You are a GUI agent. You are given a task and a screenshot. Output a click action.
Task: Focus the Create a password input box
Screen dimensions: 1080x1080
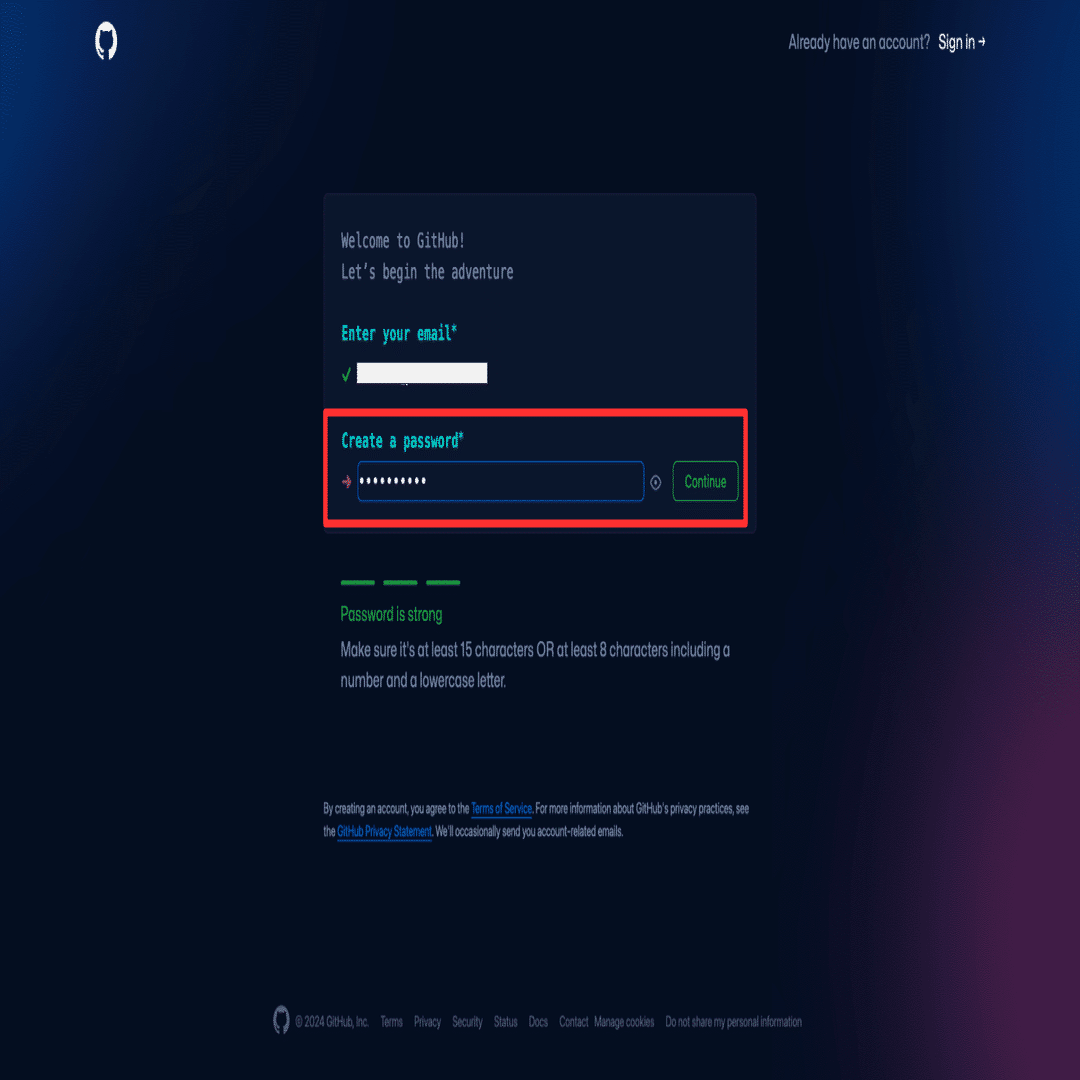tap(500, 481)
